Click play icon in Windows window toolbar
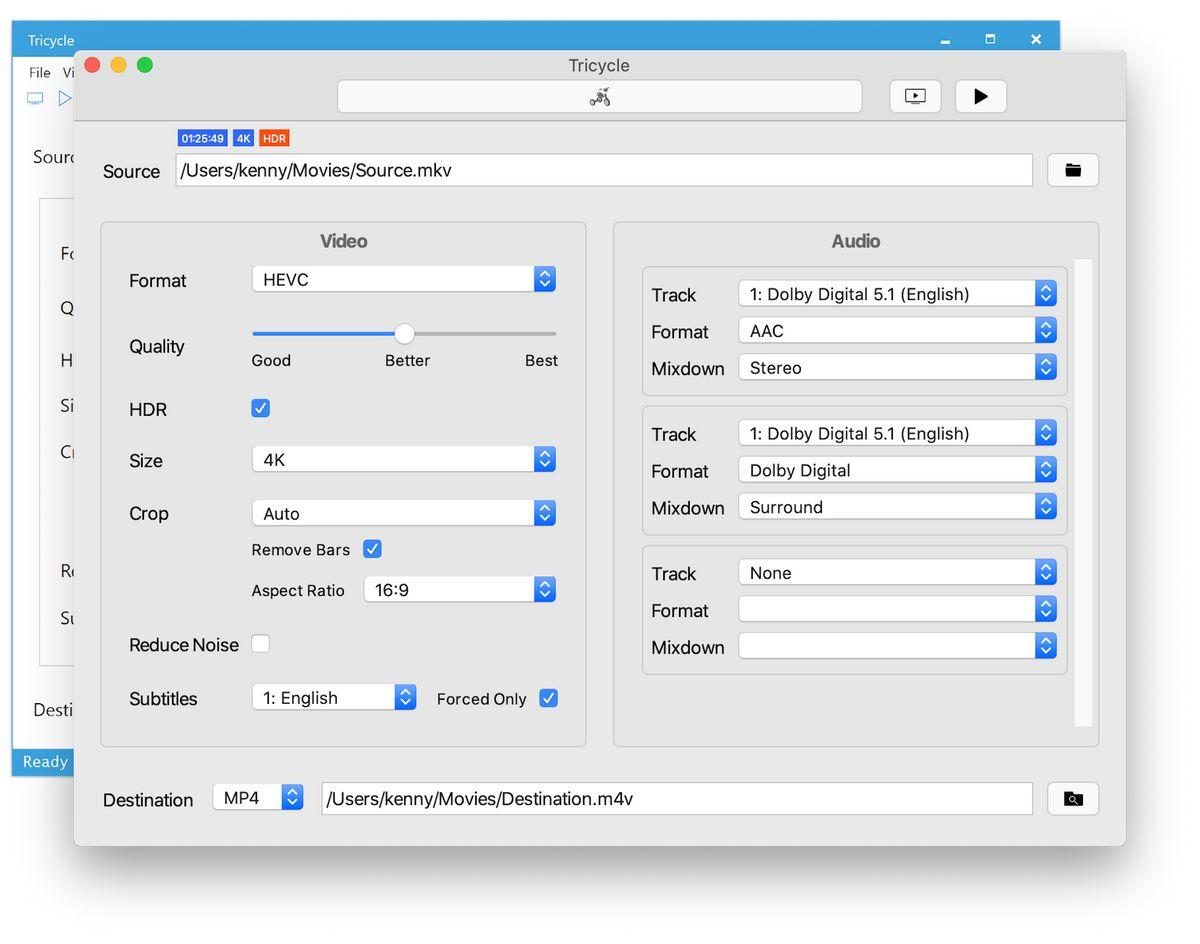The image size is (1200, 944). [x=64, y=98]
